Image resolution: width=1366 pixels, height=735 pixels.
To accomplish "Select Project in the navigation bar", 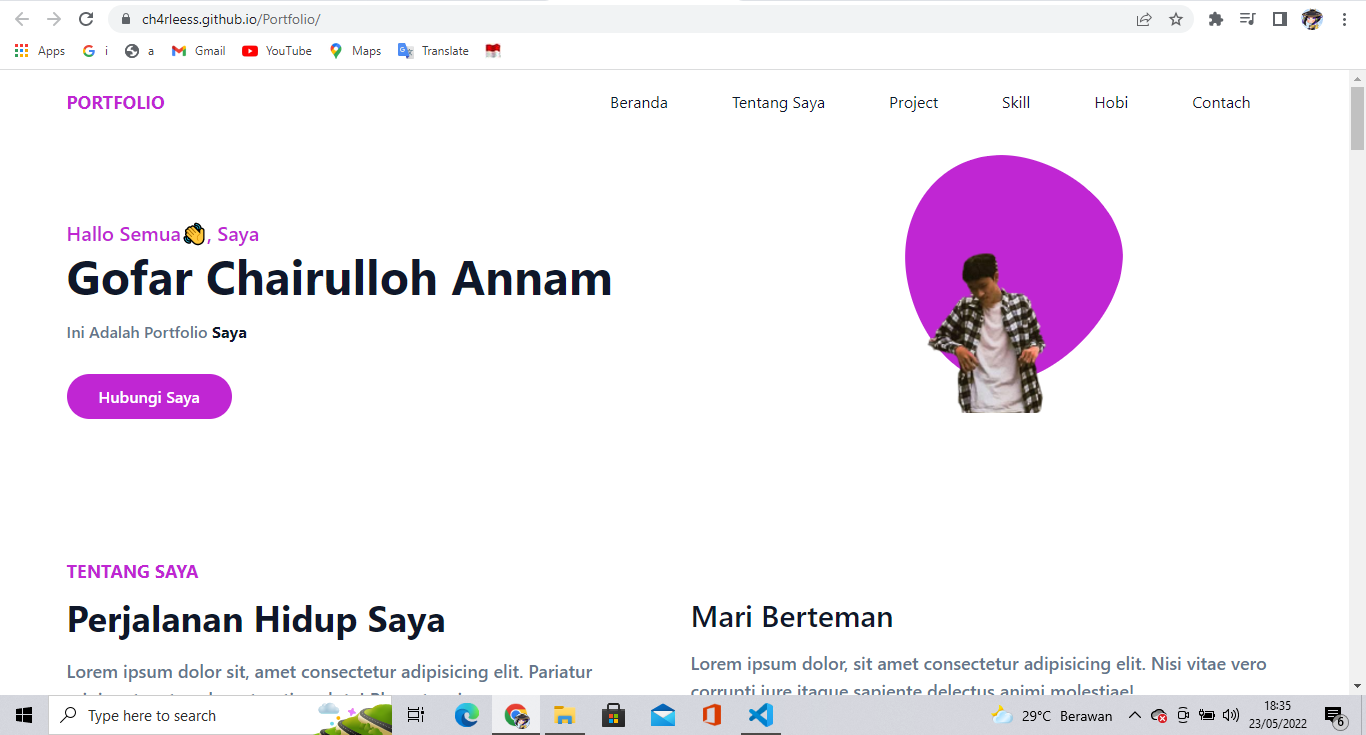I will tap(914, 103).
